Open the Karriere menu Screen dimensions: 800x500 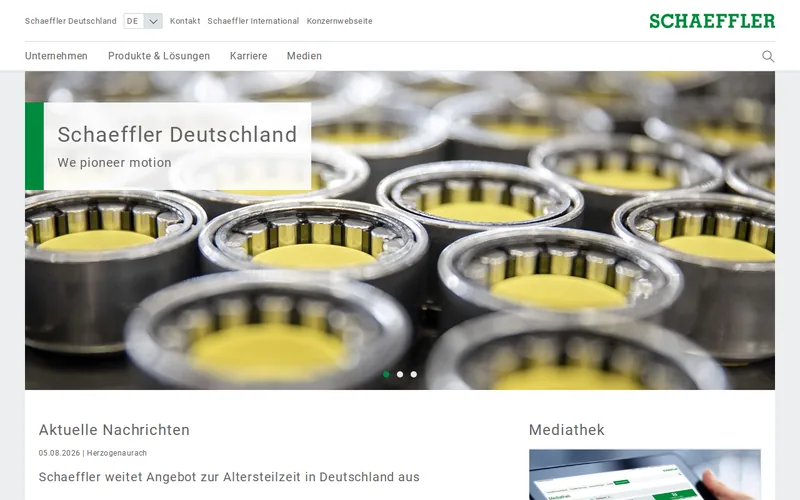coord(248,56)
